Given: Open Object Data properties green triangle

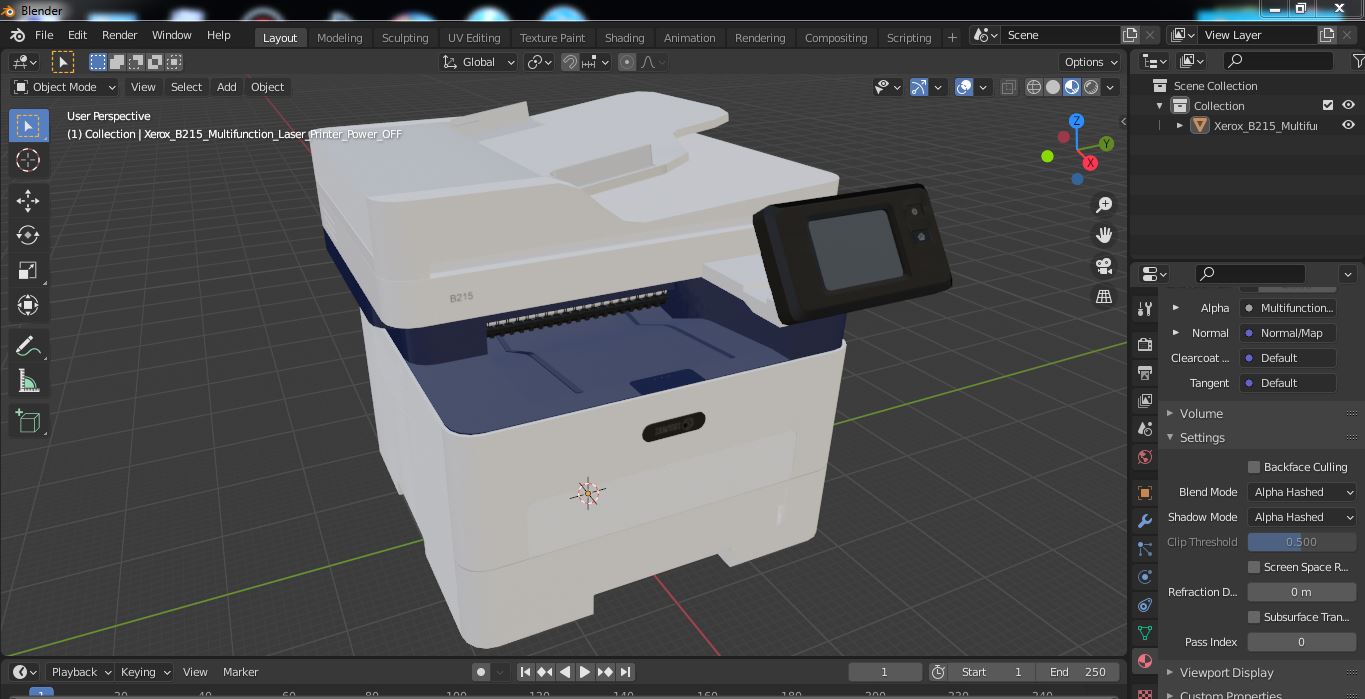Looking at the screenshot, I should [x=1145, y=633].
